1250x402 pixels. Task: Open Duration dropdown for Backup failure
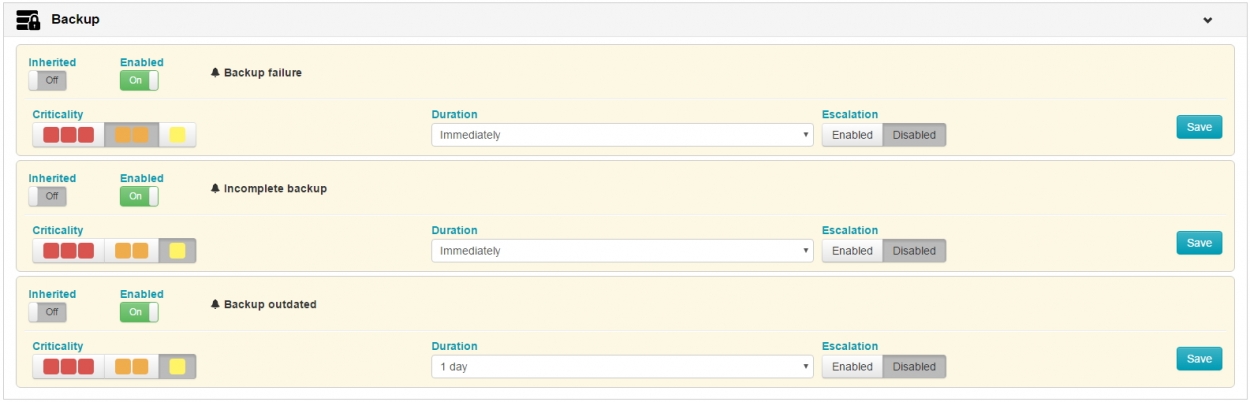pyautogui.click(x=621, y=135)
